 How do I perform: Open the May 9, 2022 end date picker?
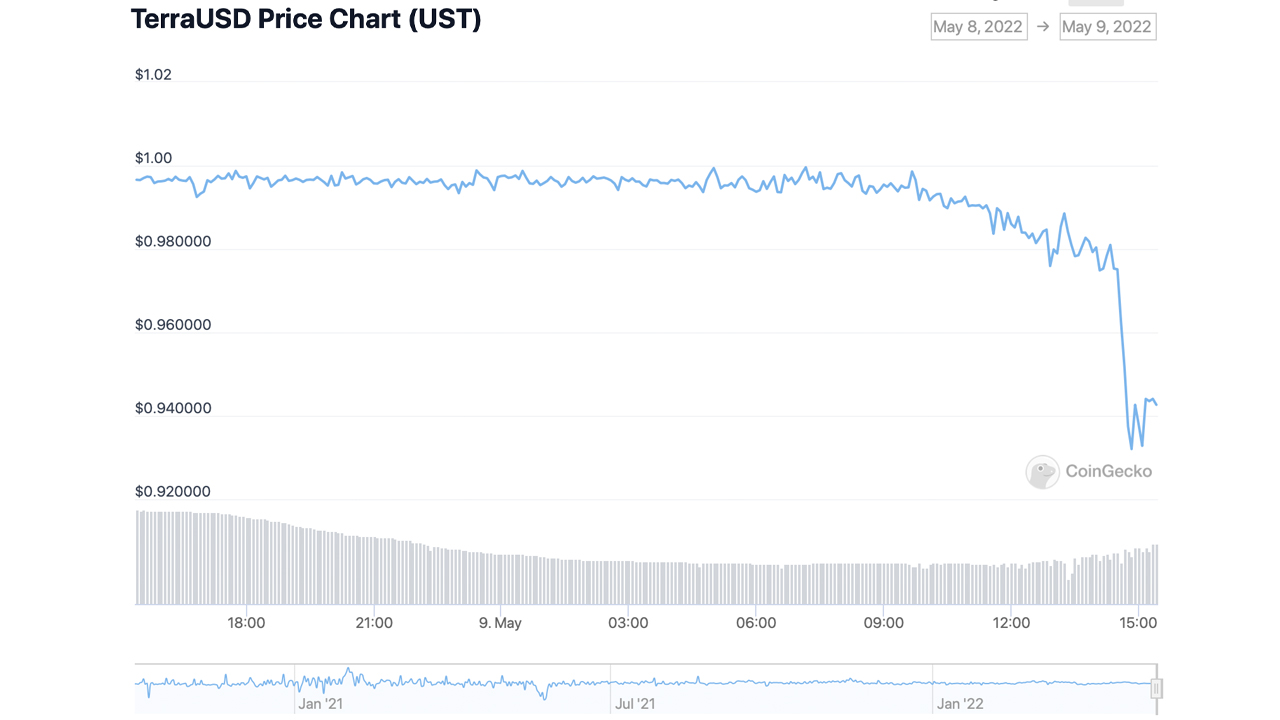click(x=1107, y=27)
